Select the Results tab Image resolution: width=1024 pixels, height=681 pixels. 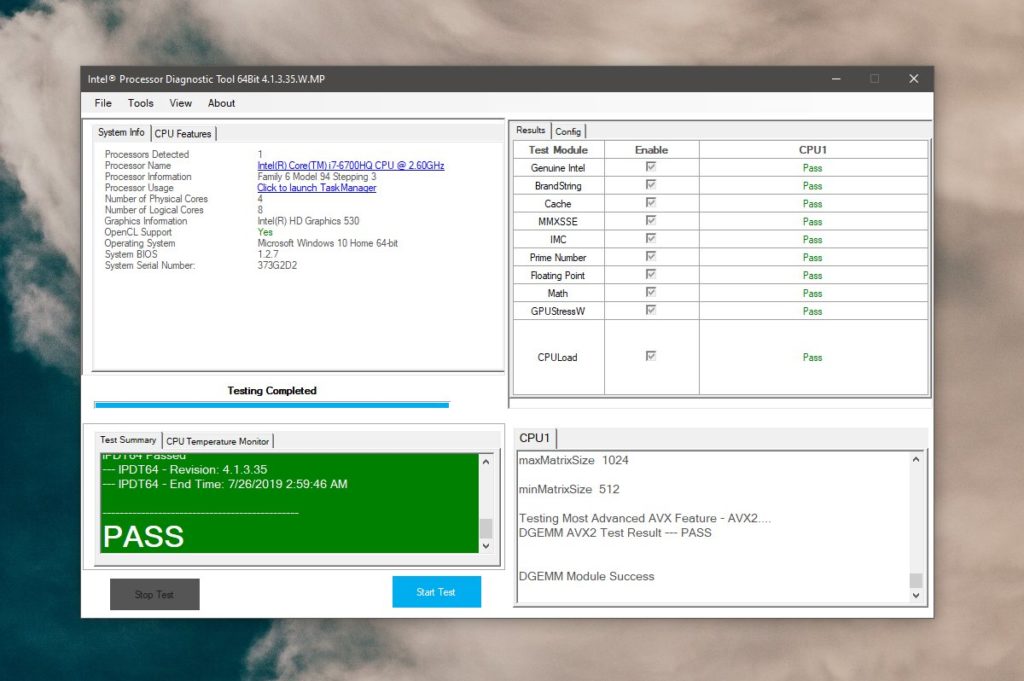tap(530, 130)
